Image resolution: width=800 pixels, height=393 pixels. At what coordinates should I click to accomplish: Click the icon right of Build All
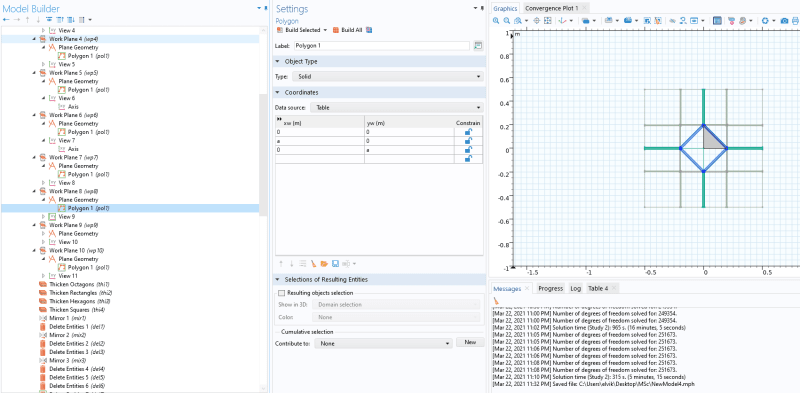pos(369,30)
